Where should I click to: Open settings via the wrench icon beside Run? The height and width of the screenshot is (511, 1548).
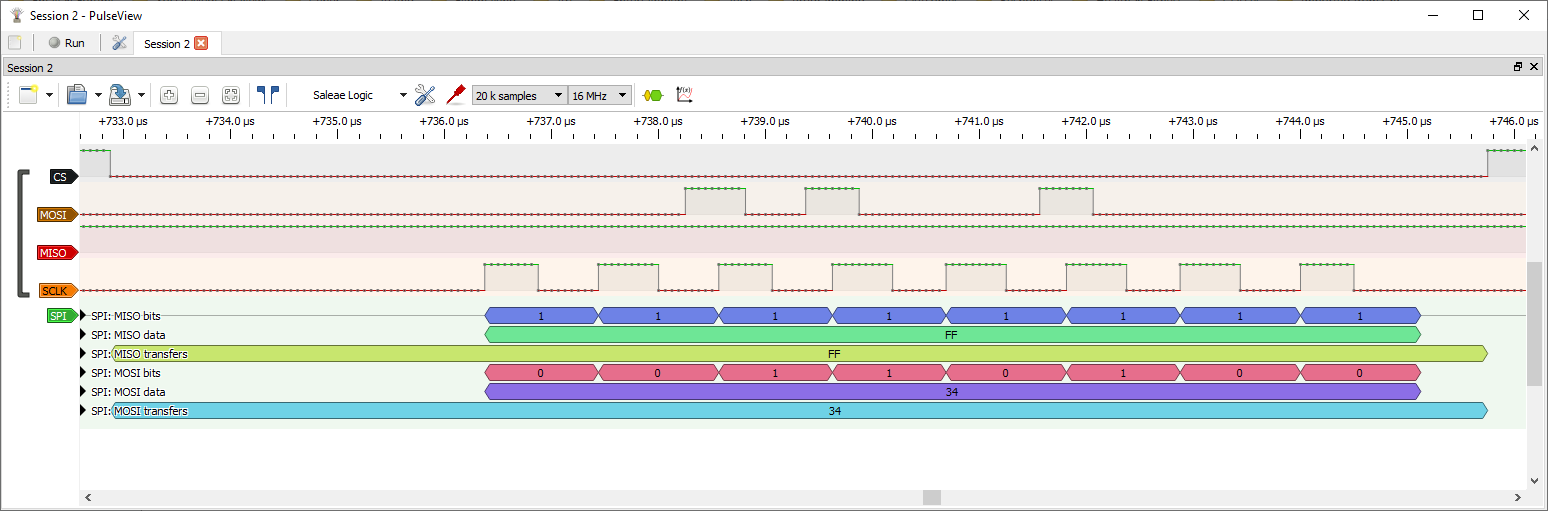click(119, 43)
